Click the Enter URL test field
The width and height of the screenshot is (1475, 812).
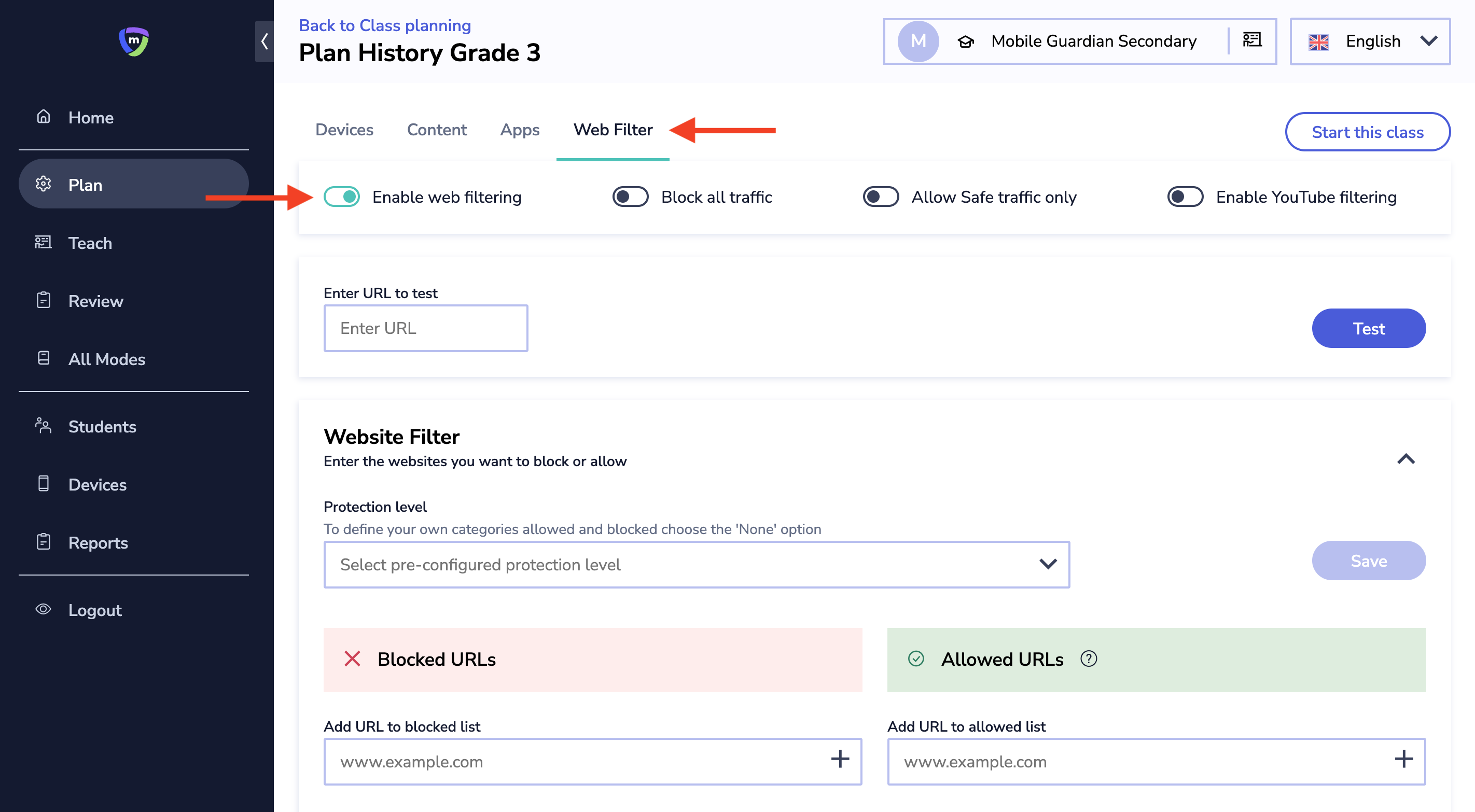pyautogui.click(x=425, y=328)
